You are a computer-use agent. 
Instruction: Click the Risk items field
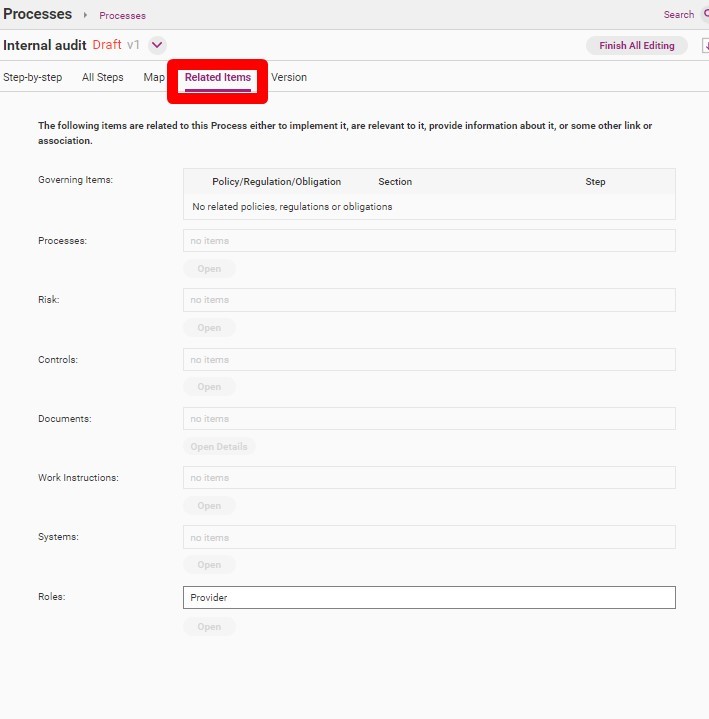point(429,300)
